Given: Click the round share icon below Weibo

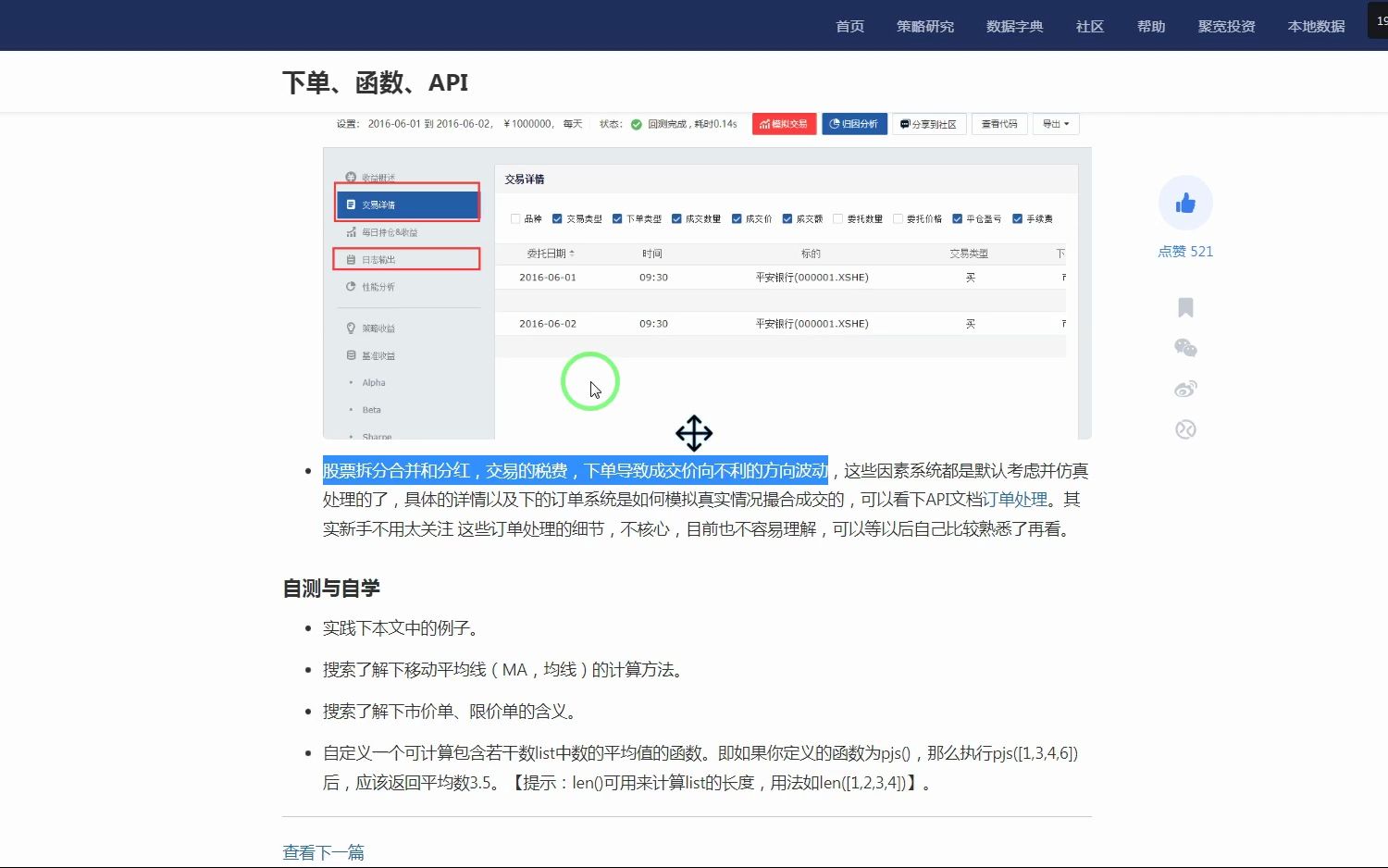Looking at the screenshot, I should [x=1185, y=429].
